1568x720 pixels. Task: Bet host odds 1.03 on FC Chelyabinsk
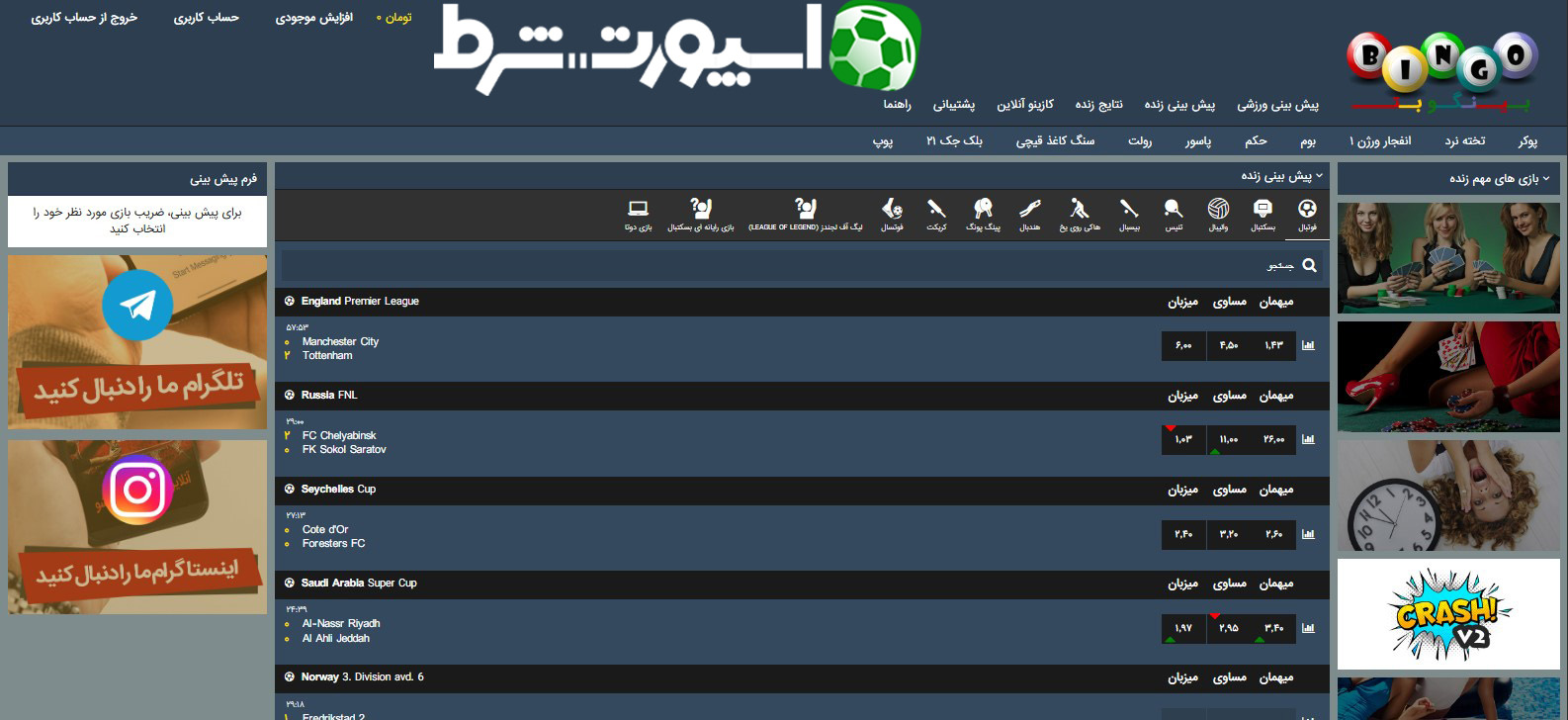click(x=1183, y=439)
